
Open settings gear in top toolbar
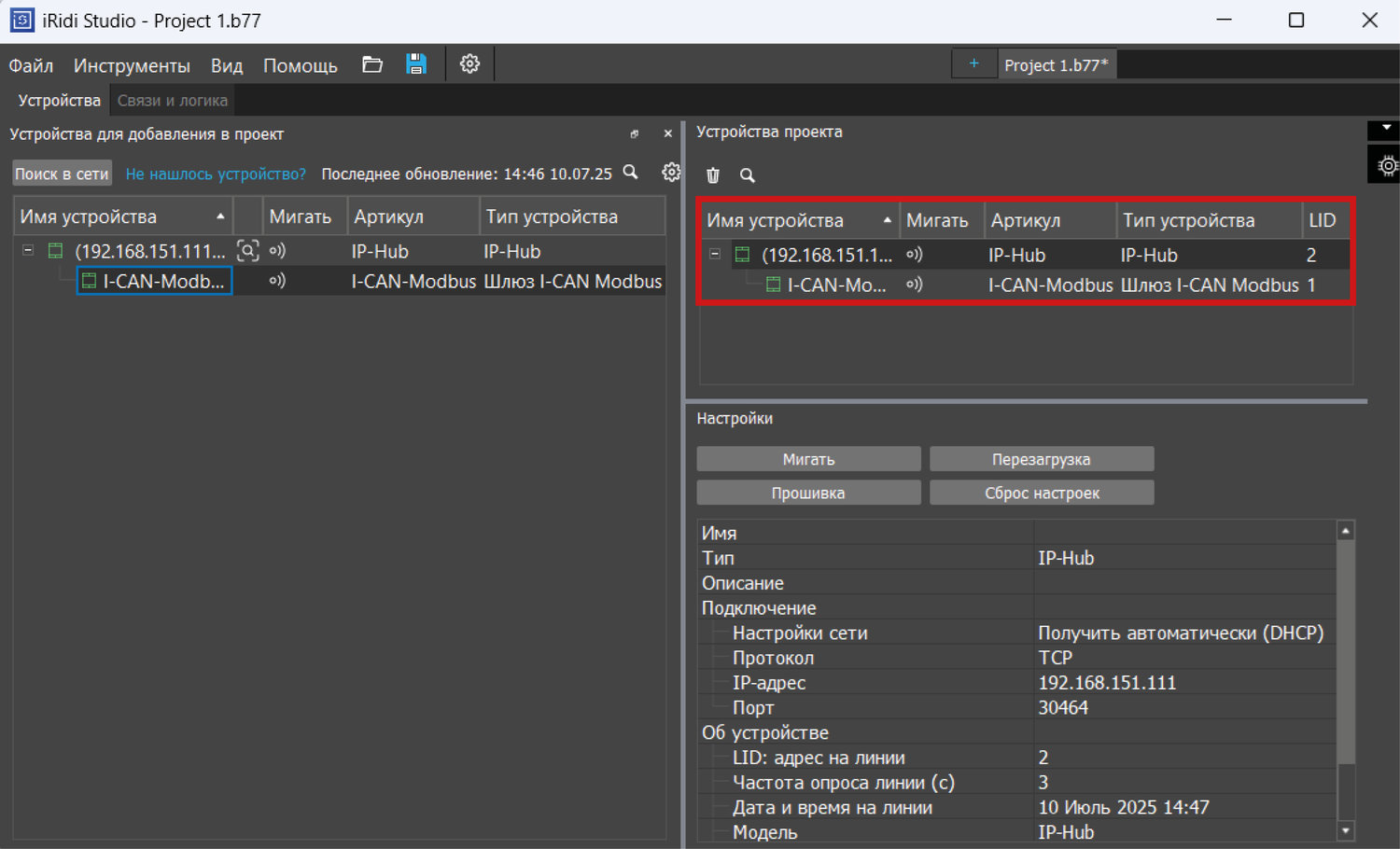point(469,64)
